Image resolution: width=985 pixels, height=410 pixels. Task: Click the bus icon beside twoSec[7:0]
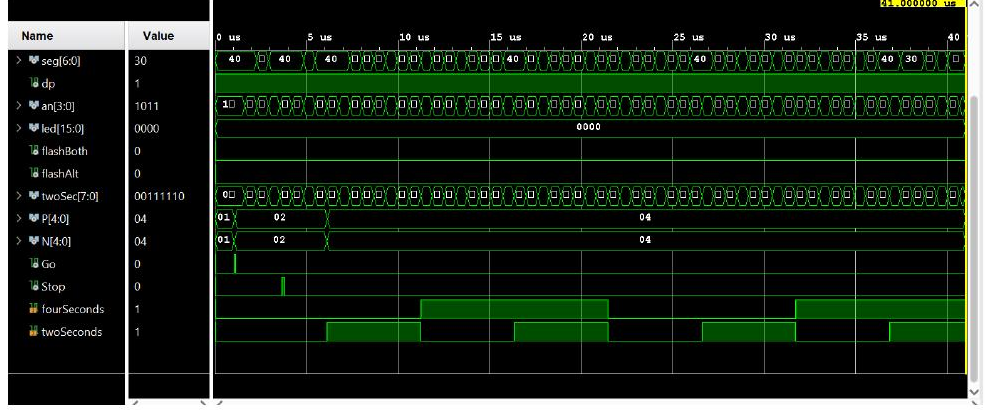point(33,197)
